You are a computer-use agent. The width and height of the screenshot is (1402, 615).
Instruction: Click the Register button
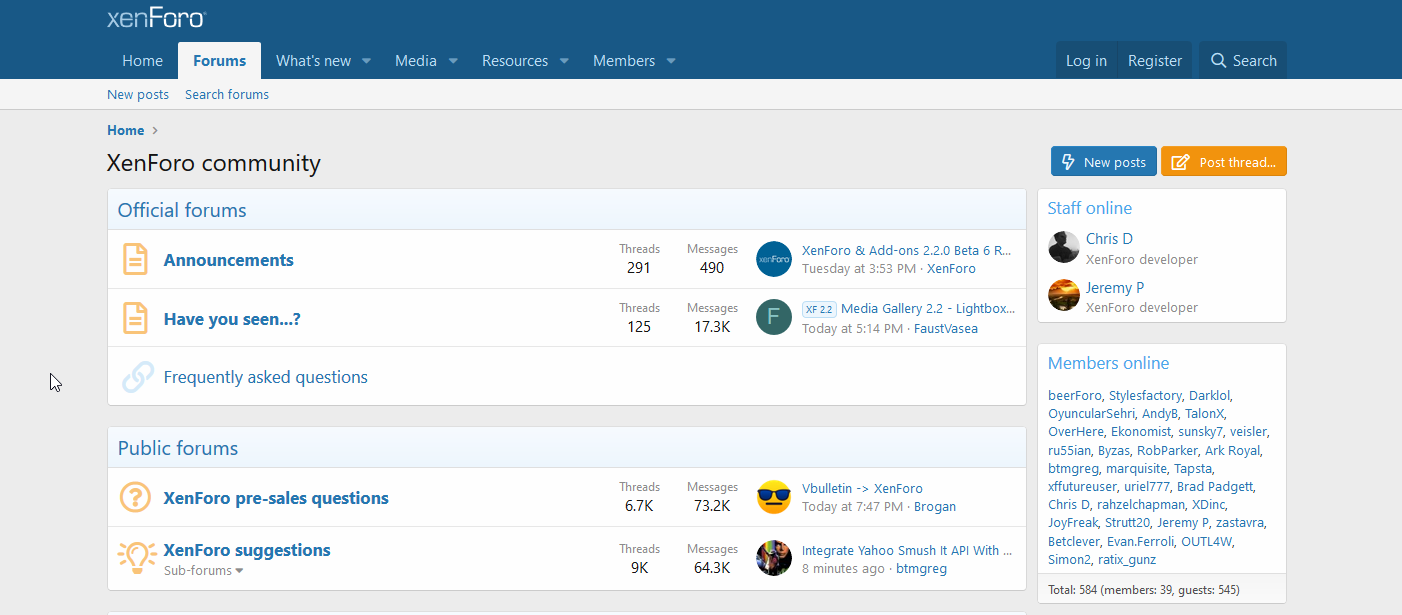(x=1155, y=61)
